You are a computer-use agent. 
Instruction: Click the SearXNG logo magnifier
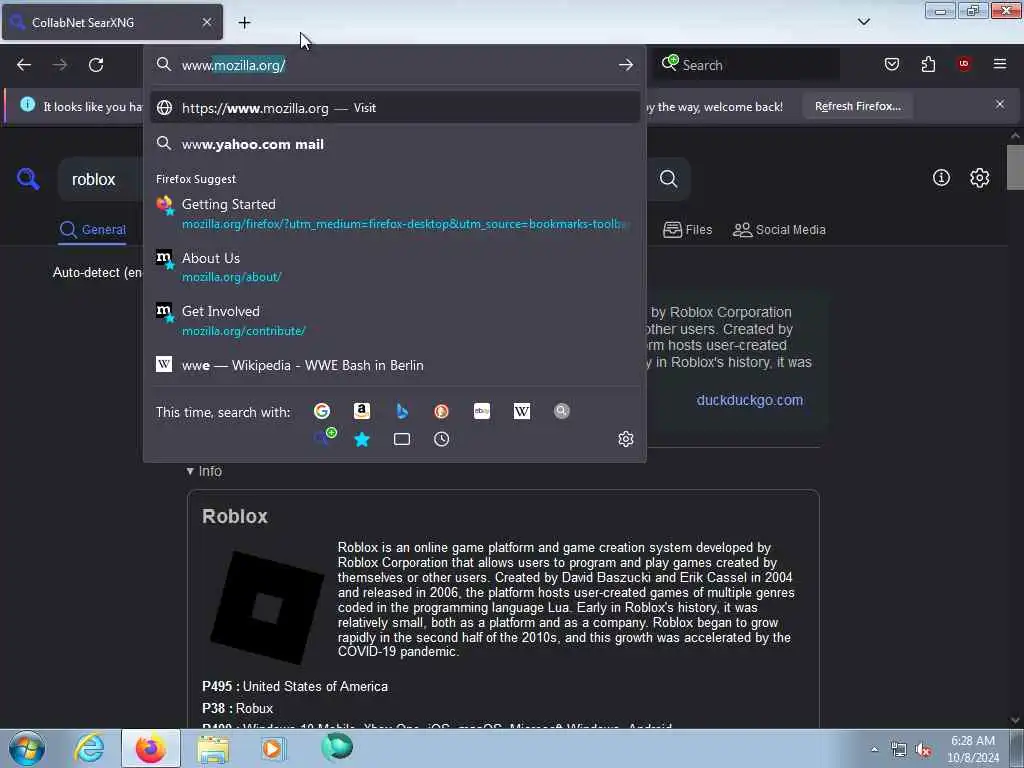28,178
